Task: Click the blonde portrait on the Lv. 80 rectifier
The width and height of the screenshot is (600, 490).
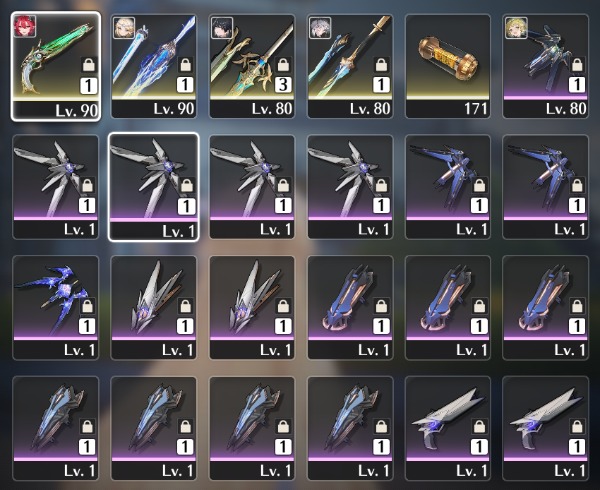Action: 516,28
